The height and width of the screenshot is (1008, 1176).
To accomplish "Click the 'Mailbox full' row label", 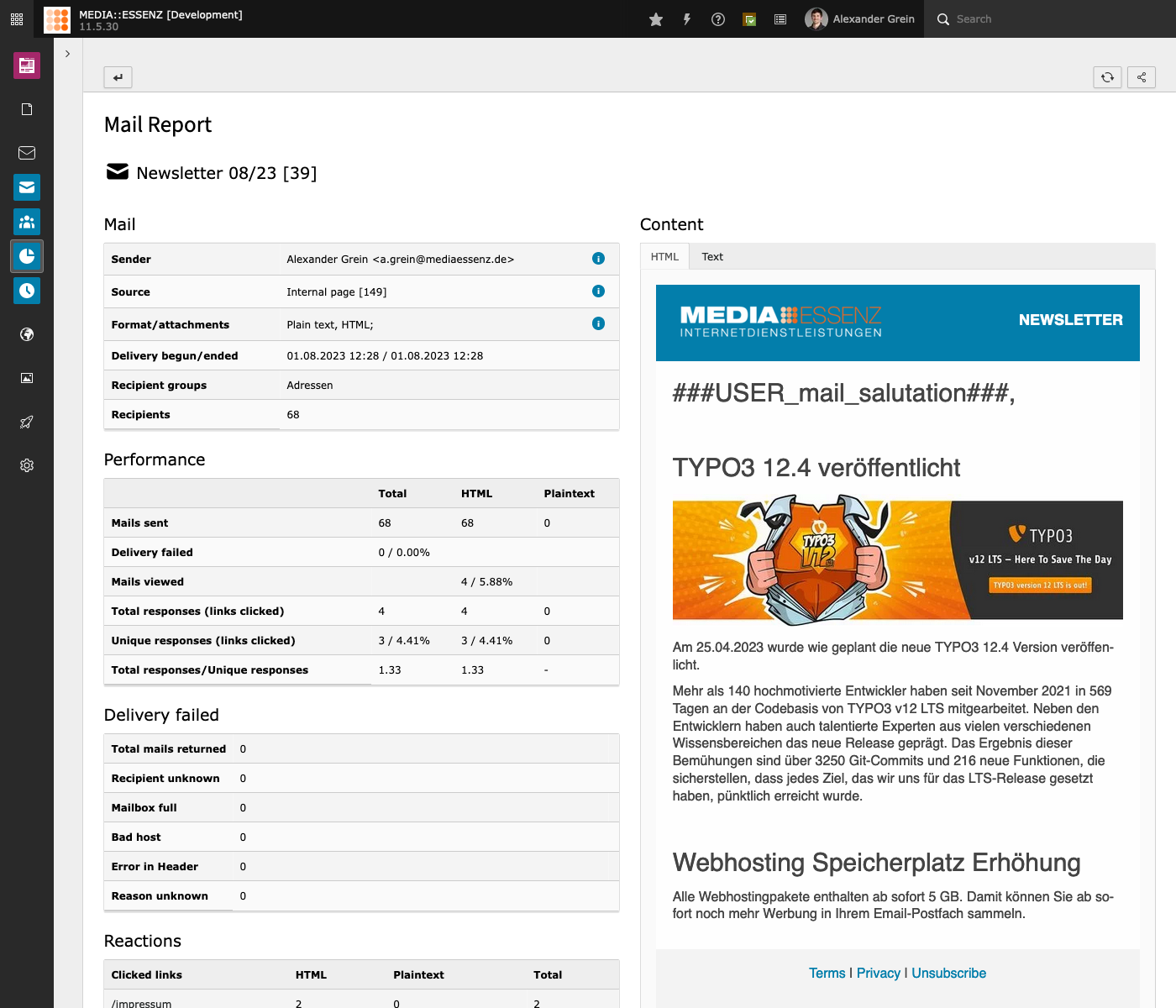I will pos(144,808).
